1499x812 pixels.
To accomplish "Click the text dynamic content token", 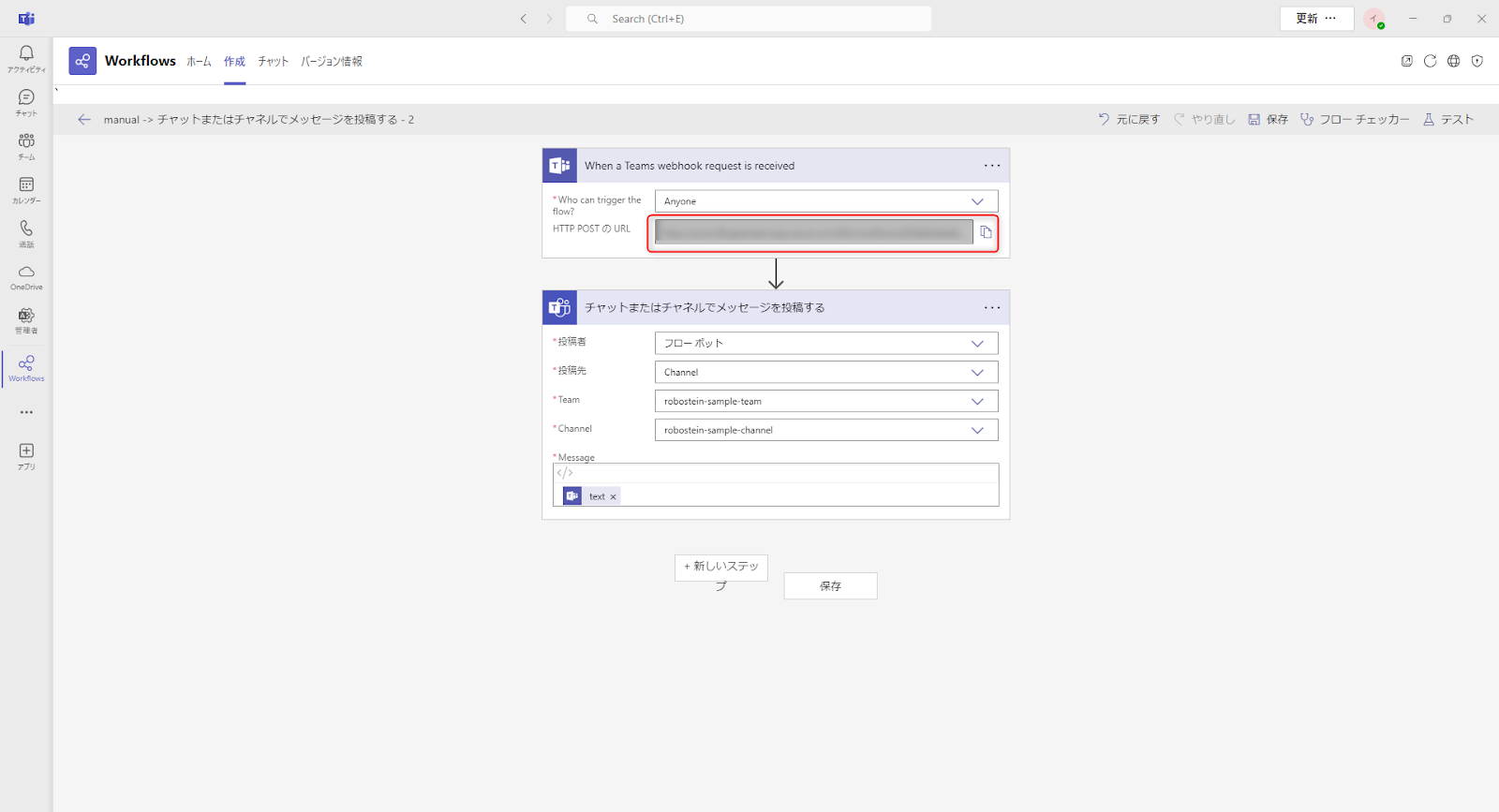I will point(591,496).
